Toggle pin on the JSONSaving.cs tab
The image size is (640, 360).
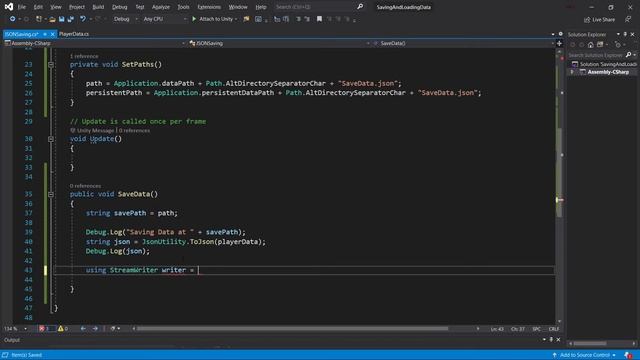[x=45, y=34]
